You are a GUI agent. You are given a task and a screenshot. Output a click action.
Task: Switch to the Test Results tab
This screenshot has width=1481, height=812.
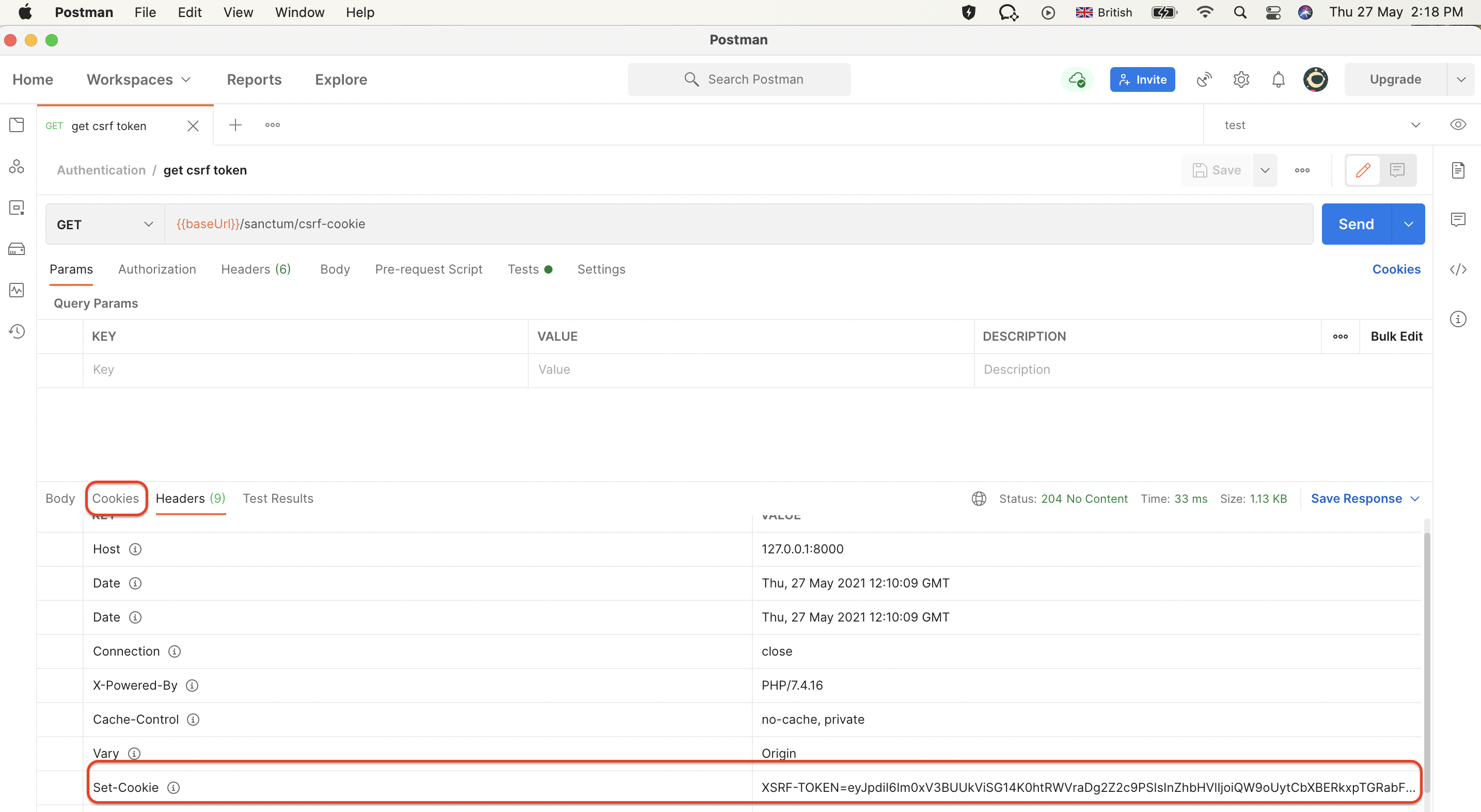coord(278,499)
